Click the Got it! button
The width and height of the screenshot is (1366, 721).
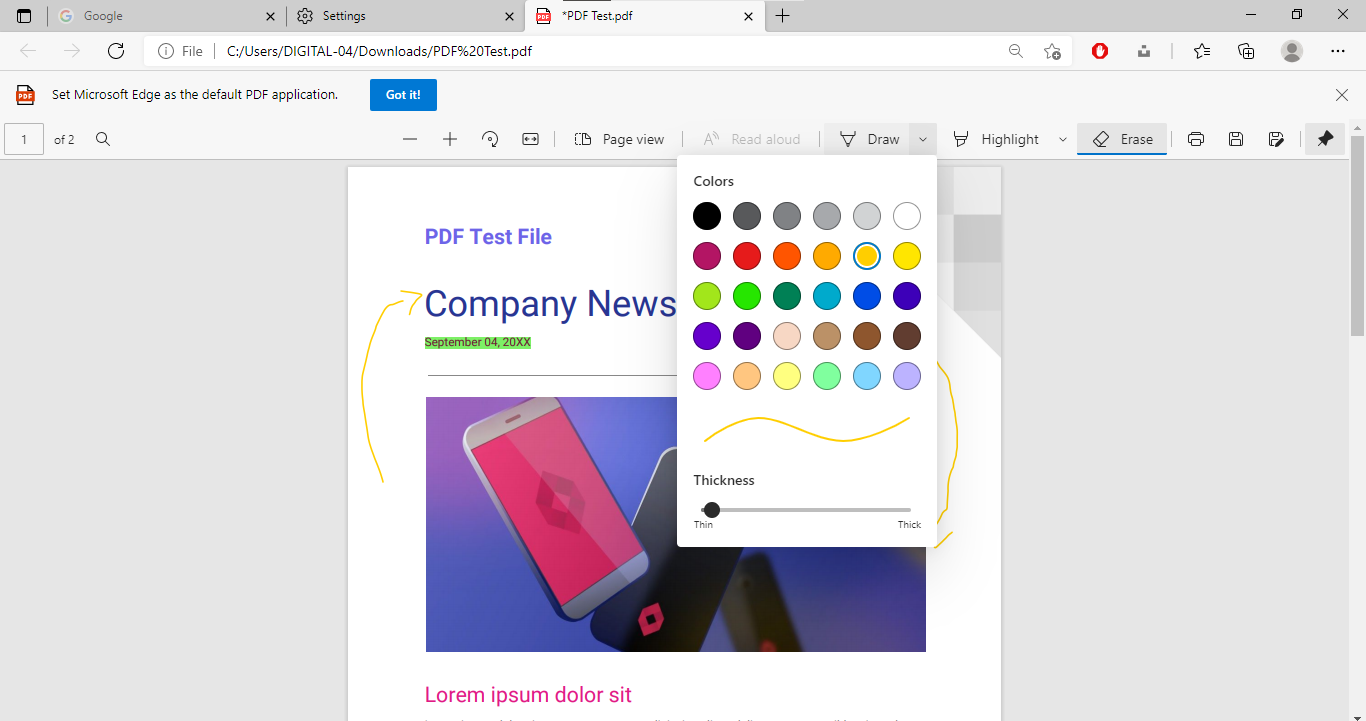tap(403, 95)
